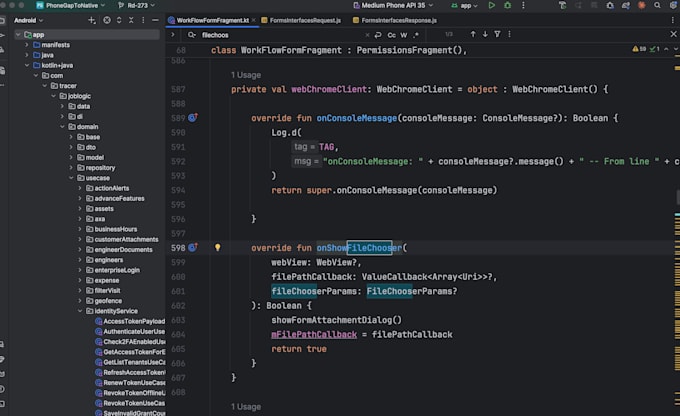Select the geofence package

point(108,301)
